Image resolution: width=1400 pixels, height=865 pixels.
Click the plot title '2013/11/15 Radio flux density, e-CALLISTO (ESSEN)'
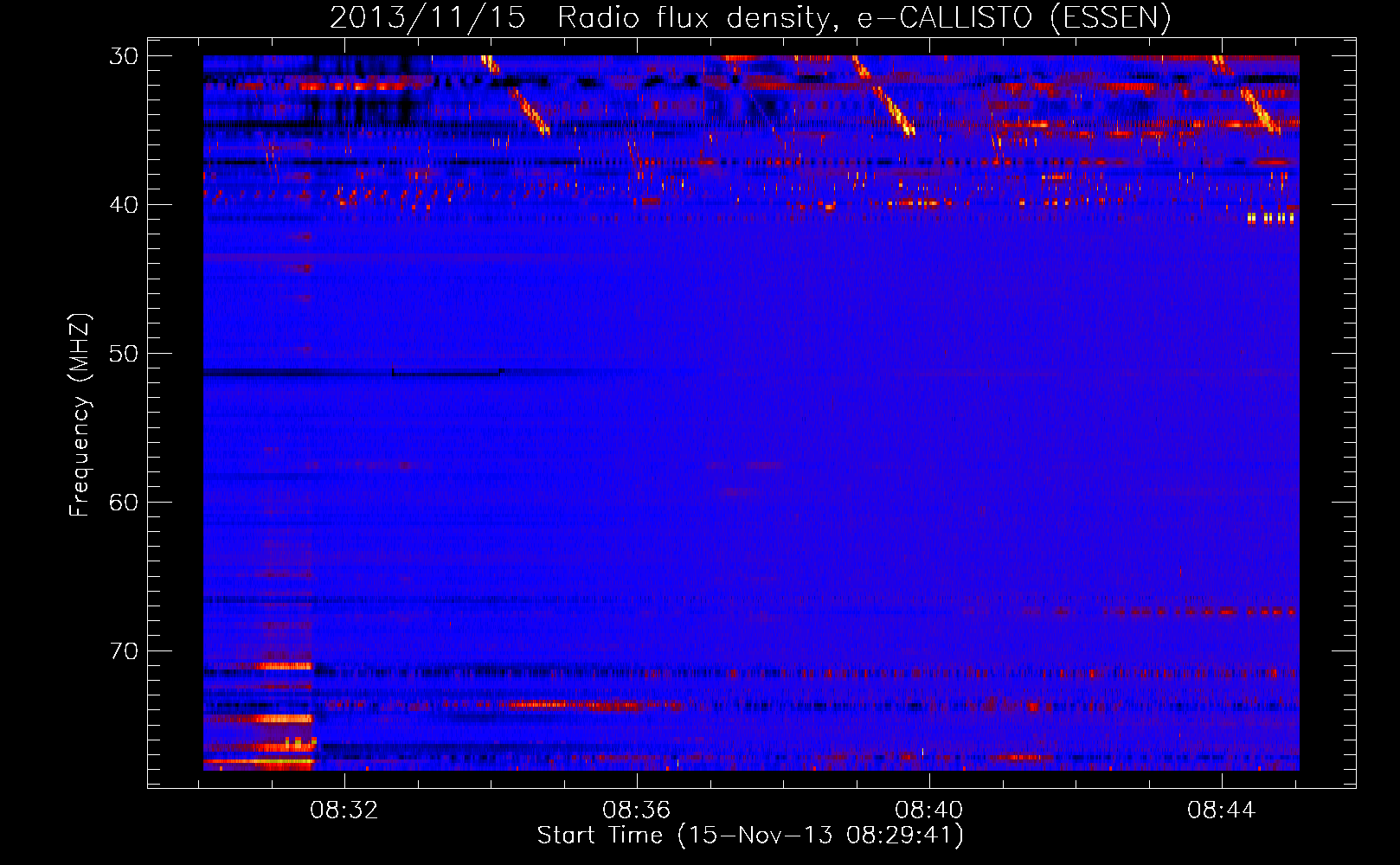pyautogui.click(x=750, y=17)
